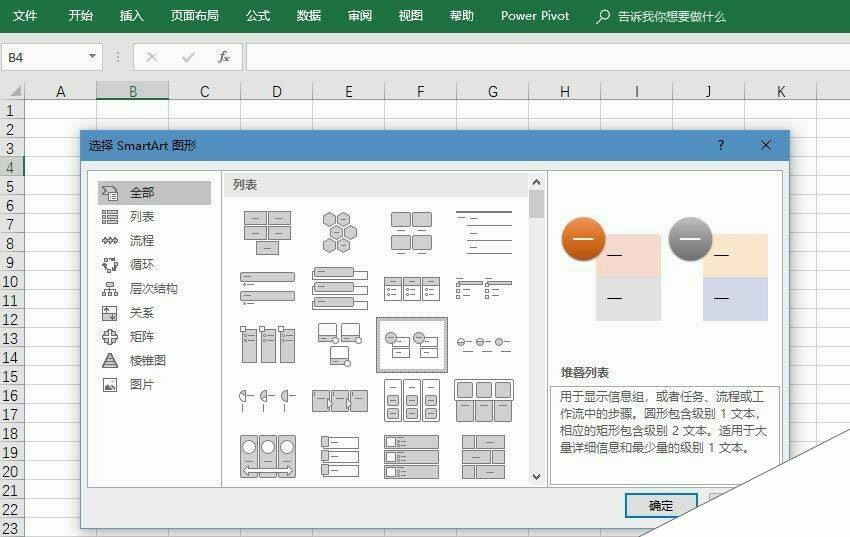The image size is (850, 537).
Task: Switch to the 数据 tab
Action: coord(308,16)
